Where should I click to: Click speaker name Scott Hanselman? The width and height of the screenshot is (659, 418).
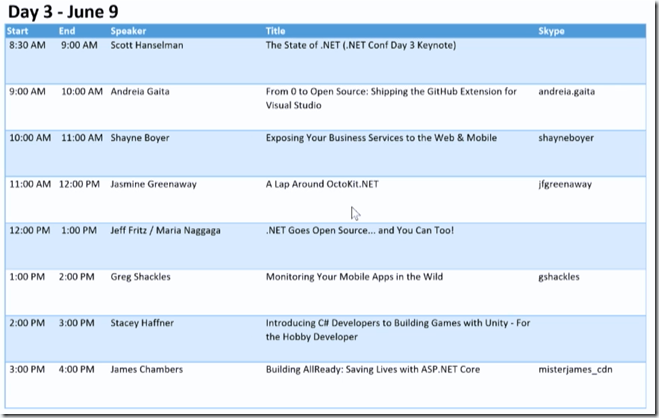(x=147, y=45)
